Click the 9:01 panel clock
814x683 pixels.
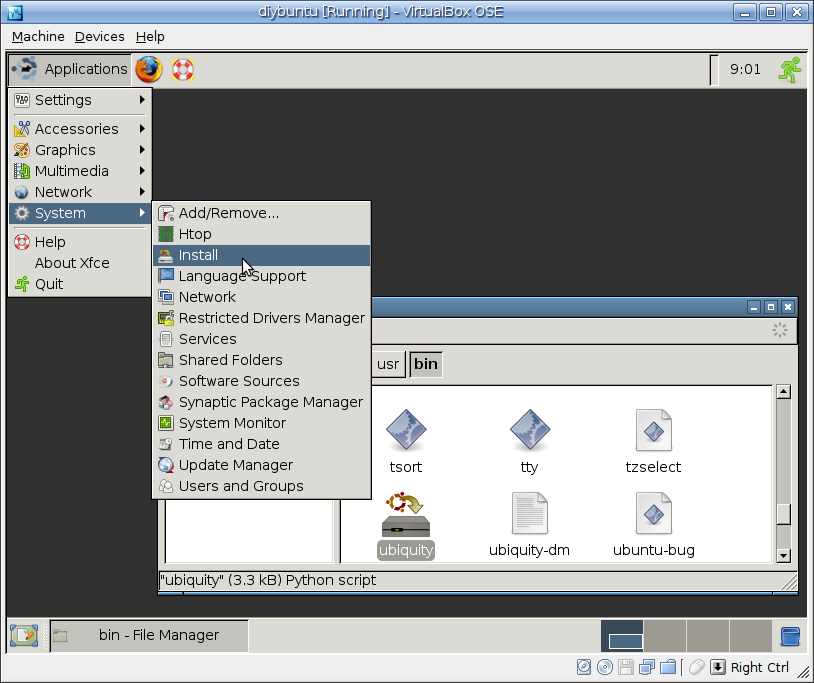(x=745, y=70)
